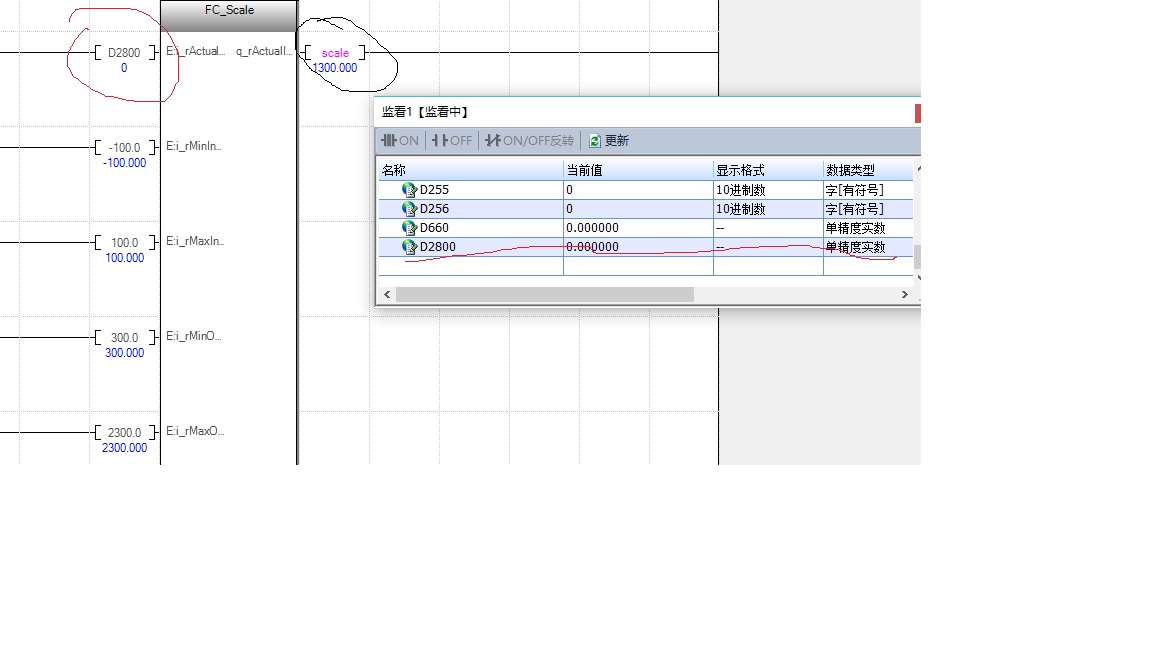Toggle ON/OFF反转 in watch window
Image resolution: width=1152 pixels, height=648 pixels.
coord(529,141)
